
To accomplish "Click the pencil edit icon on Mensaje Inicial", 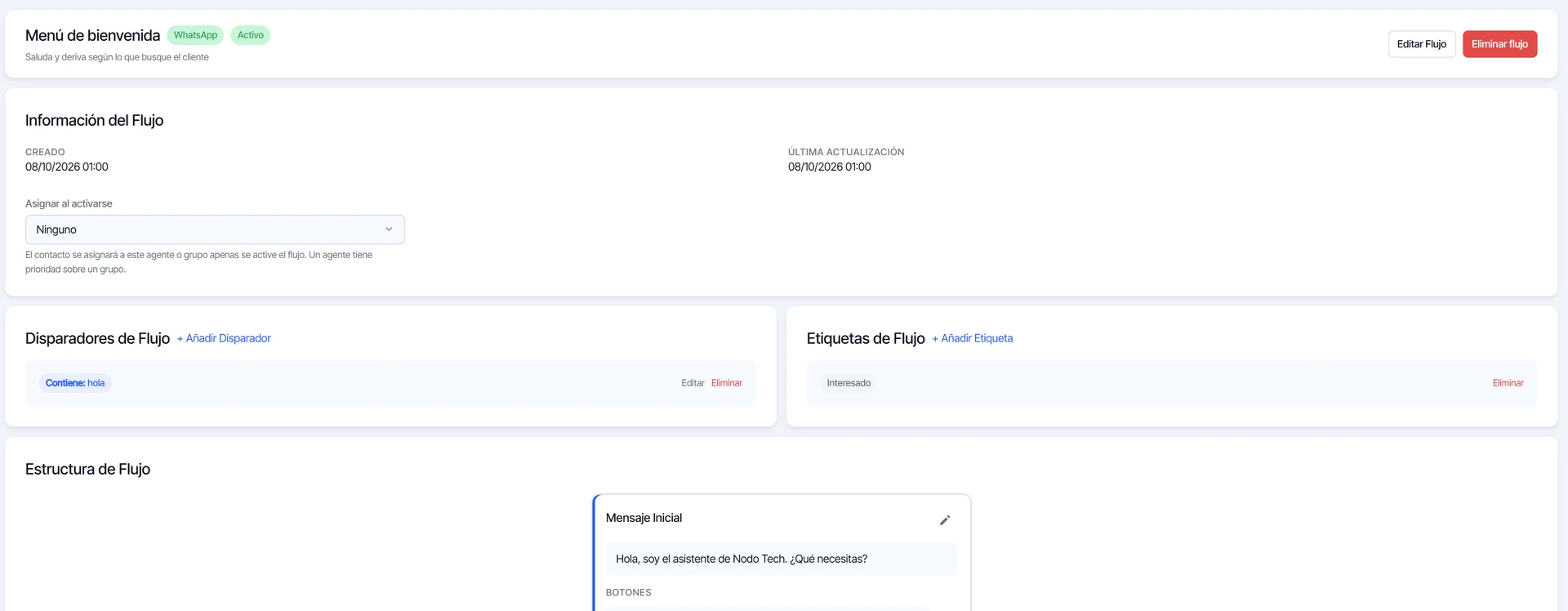I will pyautogui.click(x=945, y=520).
